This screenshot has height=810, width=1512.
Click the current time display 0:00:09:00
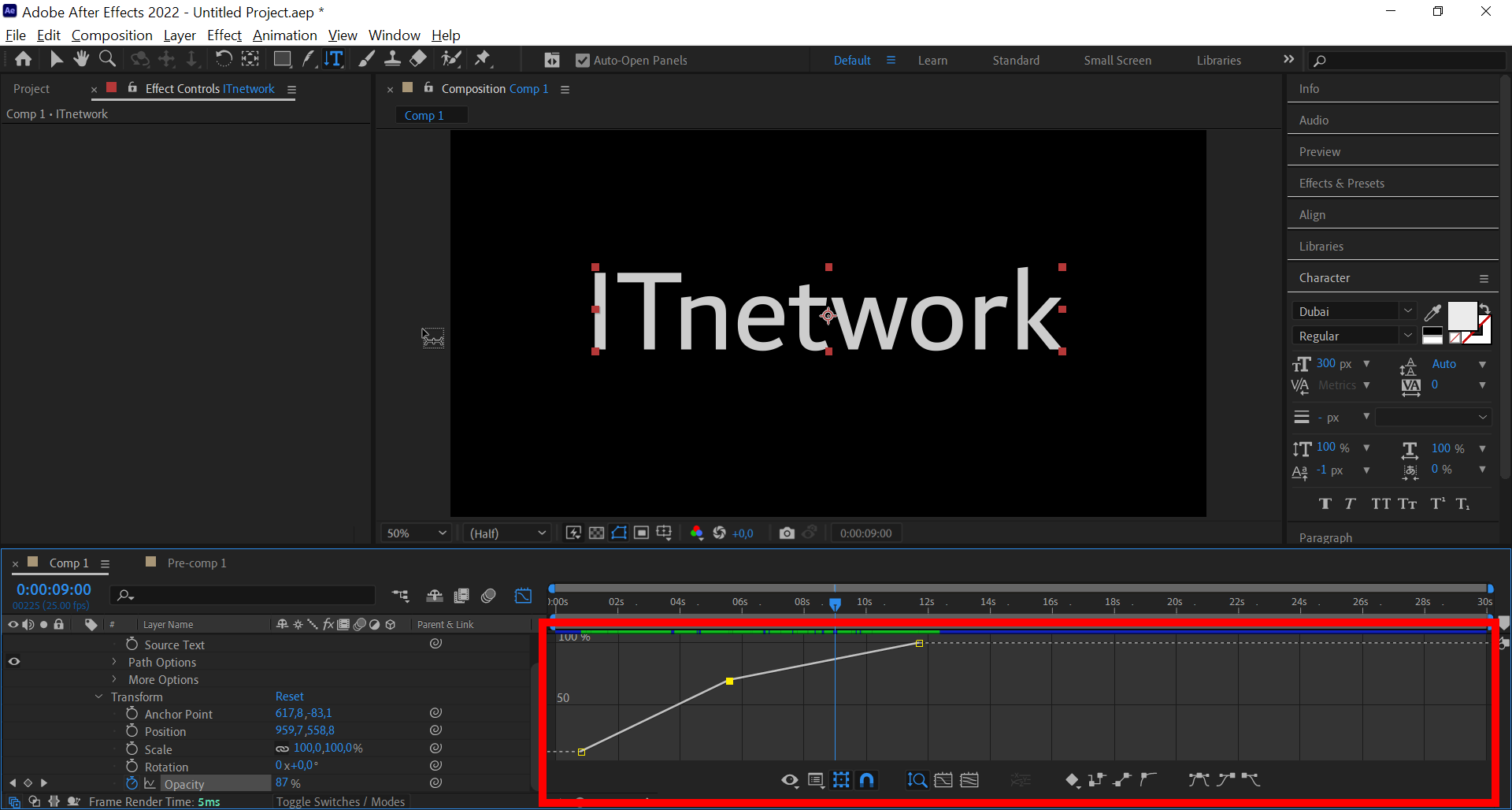tap(53, 589)
